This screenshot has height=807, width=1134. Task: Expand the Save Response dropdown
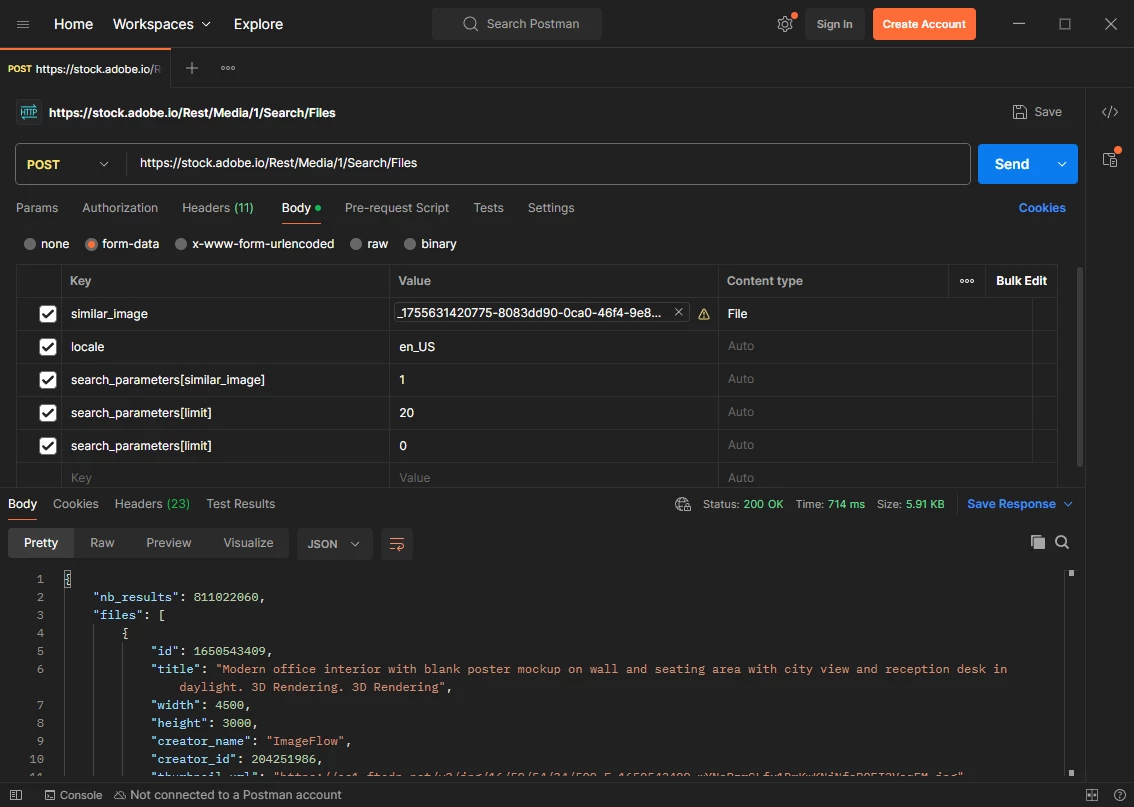(x=1068, y=504)
